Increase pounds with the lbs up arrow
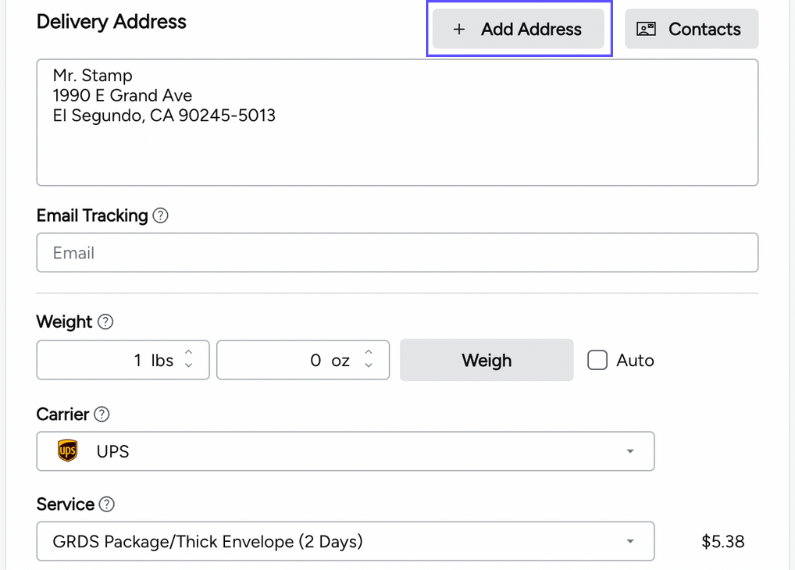Screen dimensions: 795x570 click(x=190, y=354)
